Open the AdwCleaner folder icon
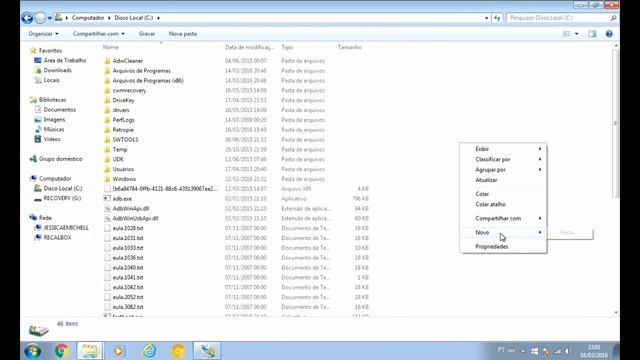640x360 pixels. coord(107,61)
